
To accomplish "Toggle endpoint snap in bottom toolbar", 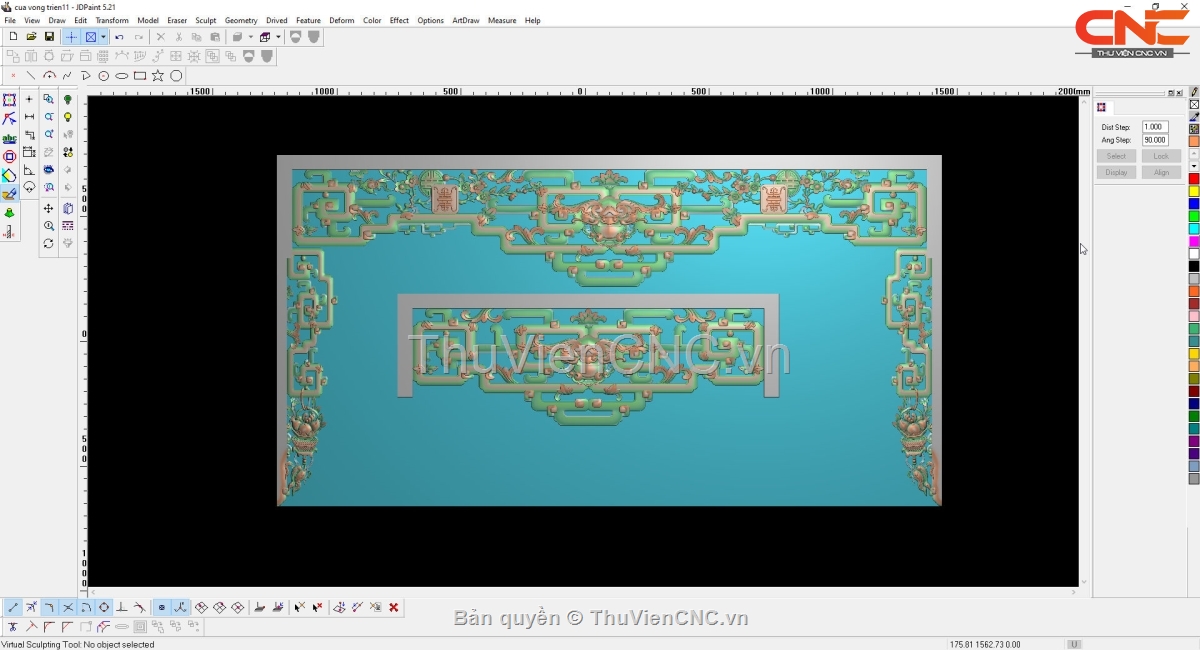I will point(13,607).
